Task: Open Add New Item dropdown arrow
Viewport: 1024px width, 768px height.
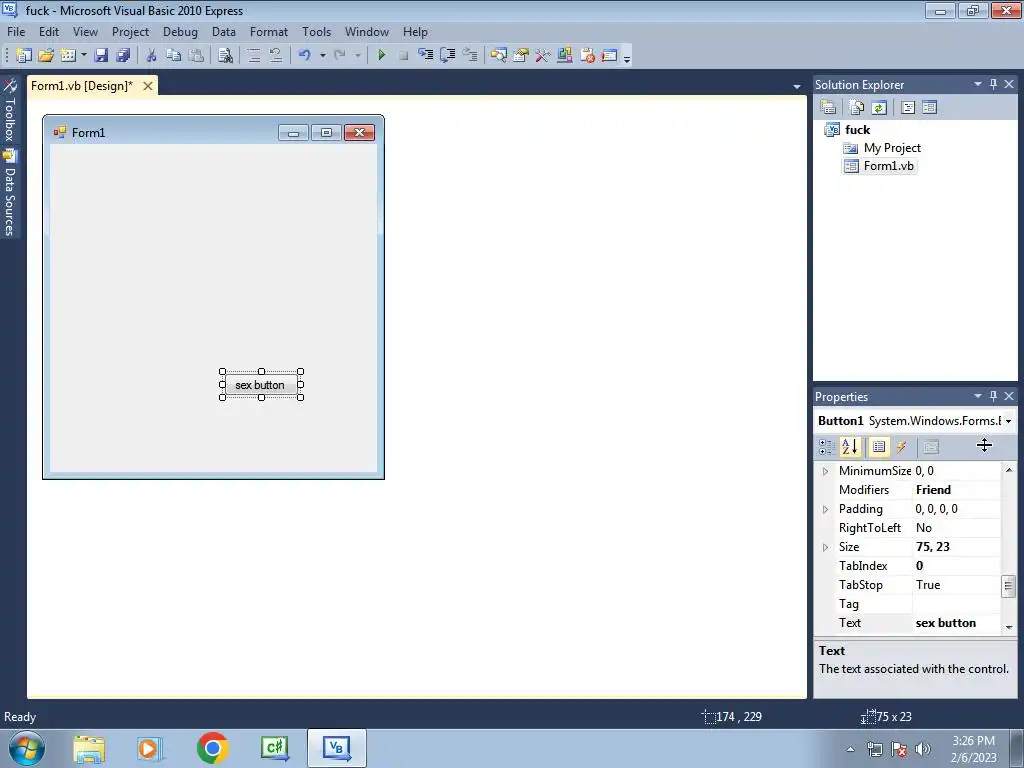Action: (84, 56)
